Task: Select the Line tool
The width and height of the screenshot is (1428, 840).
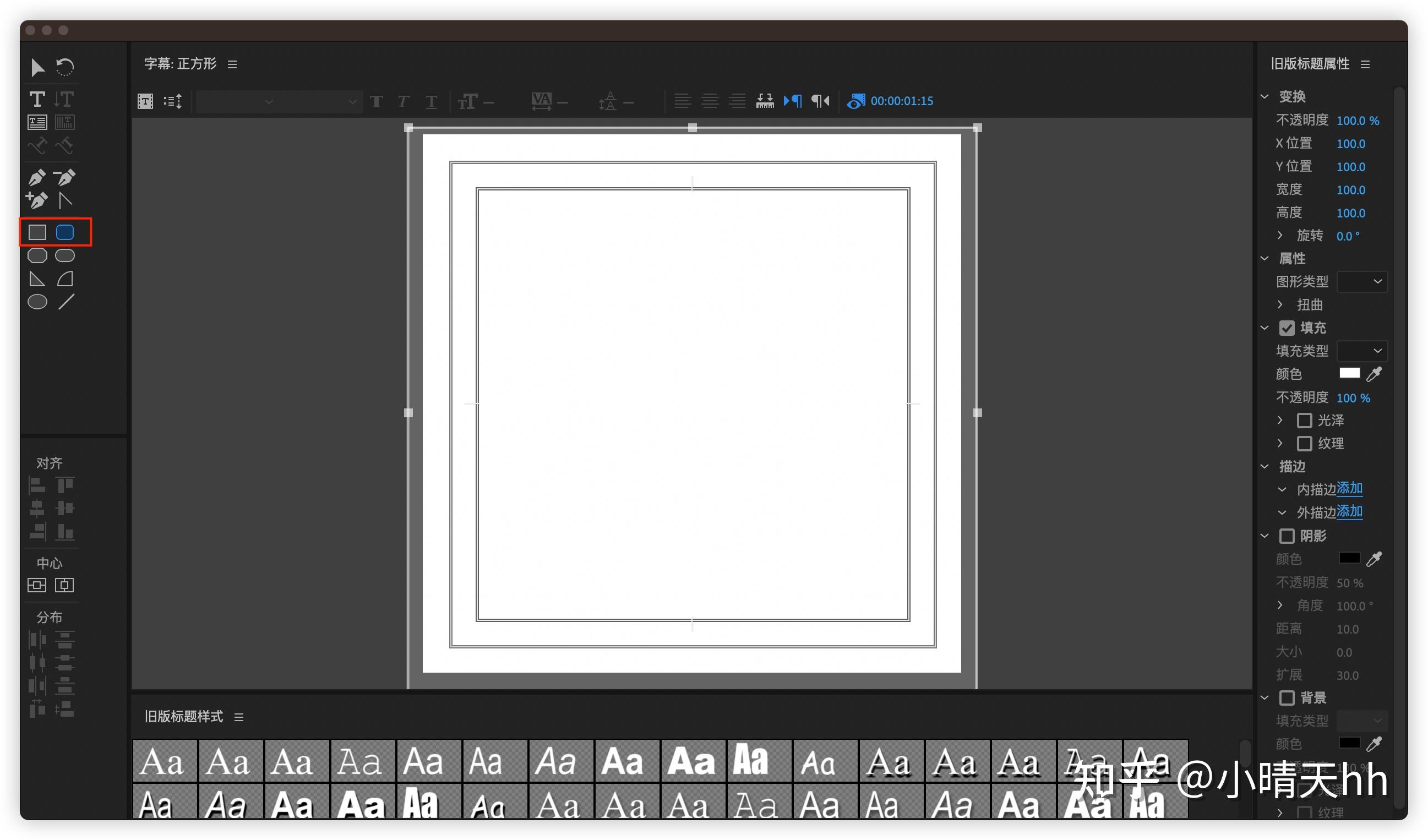Action: [66, 302]
